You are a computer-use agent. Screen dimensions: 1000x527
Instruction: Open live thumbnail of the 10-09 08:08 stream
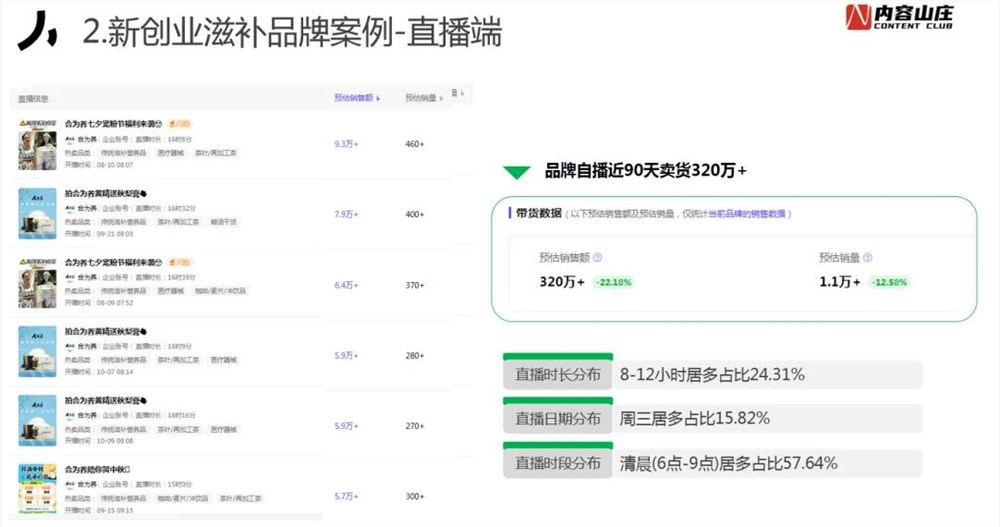tap(38, 420)
